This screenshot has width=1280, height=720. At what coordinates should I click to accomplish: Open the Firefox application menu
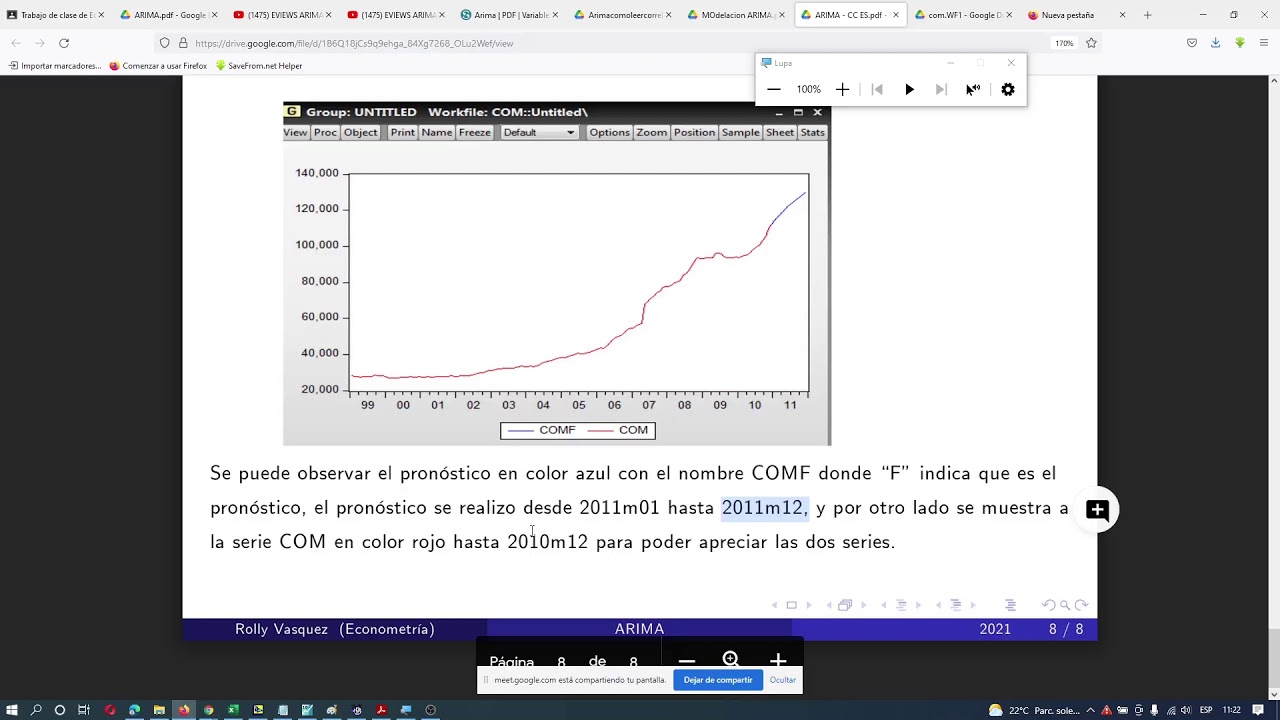[x=1264, y=43]
